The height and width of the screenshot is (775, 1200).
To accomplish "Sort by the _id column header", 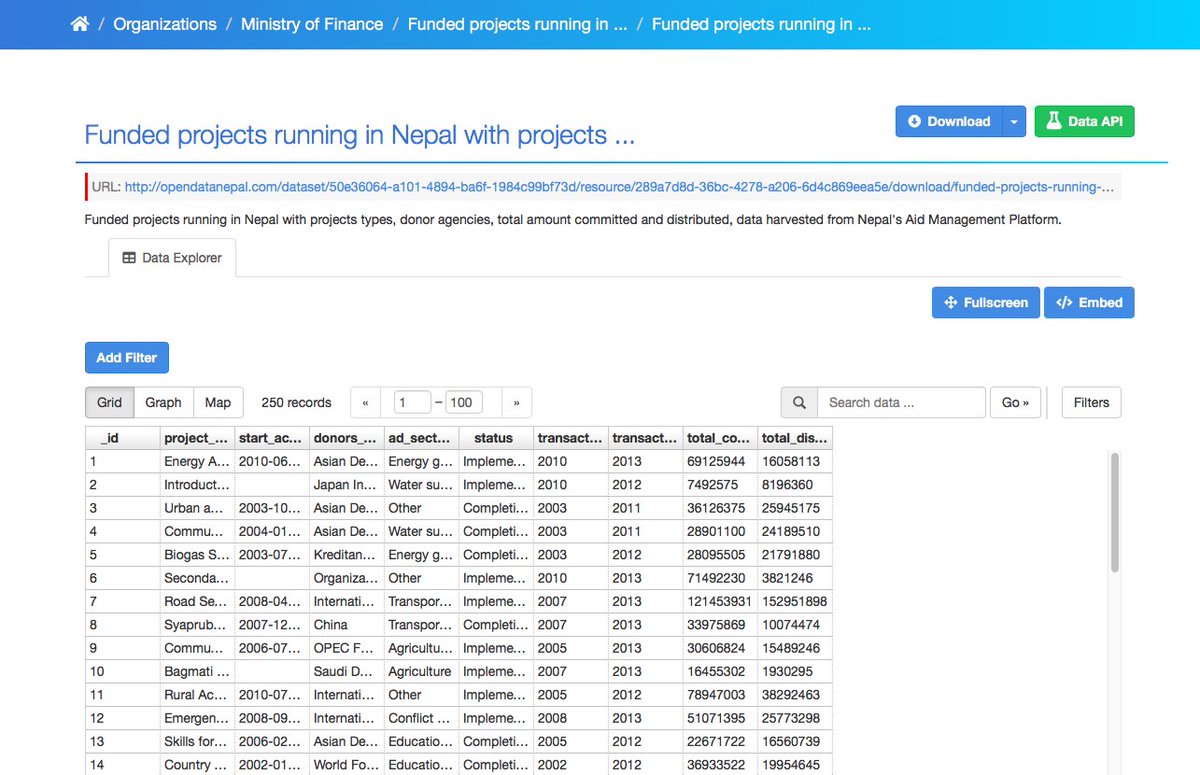I will pyautogui.click(x=122, y=437).
